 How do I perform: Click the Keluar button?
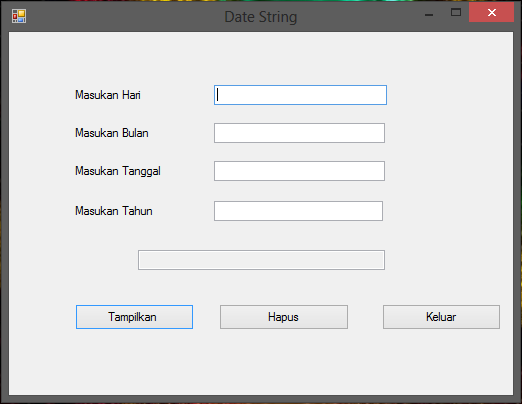(441, 317)
